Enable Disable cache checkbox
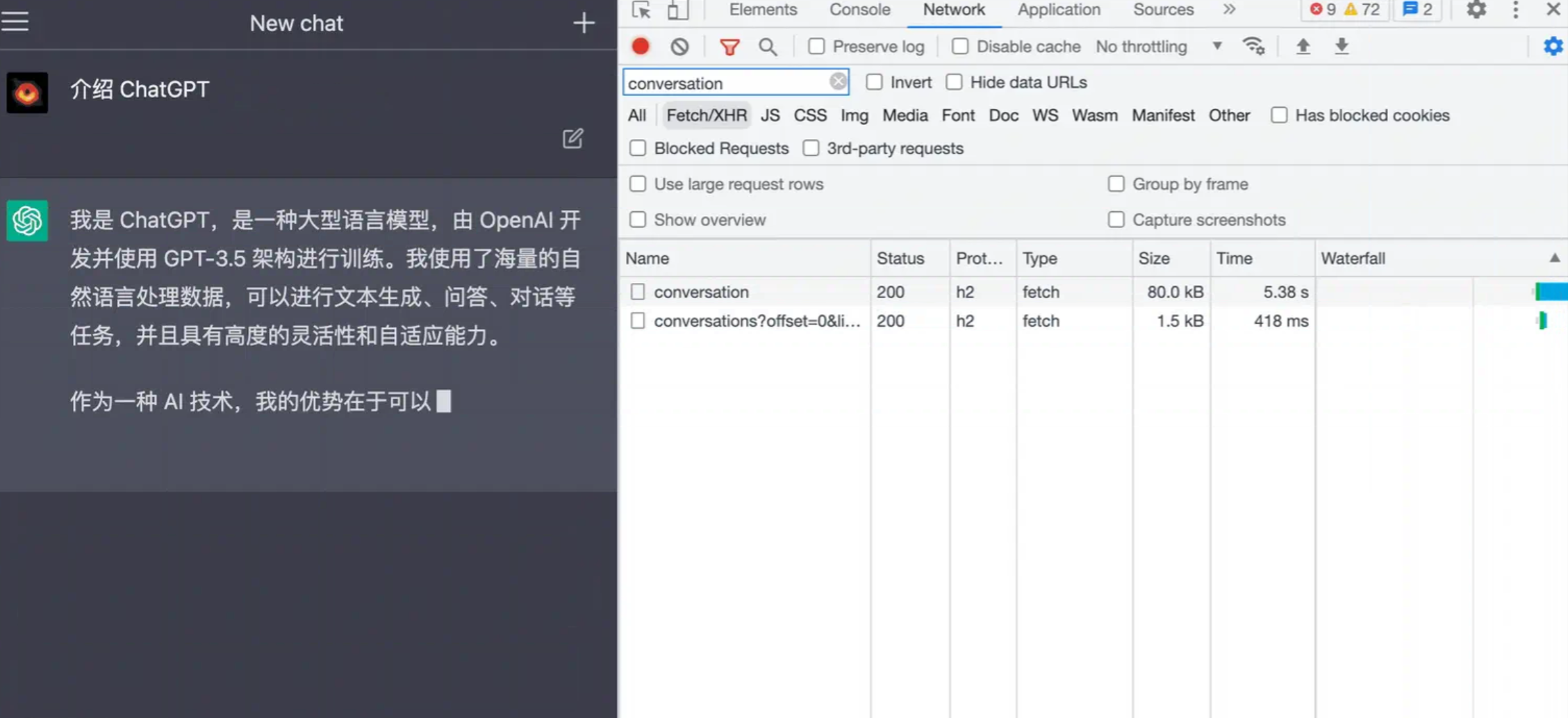The height and width of the screenshot is (718, 1568). (x=959, y=47)
